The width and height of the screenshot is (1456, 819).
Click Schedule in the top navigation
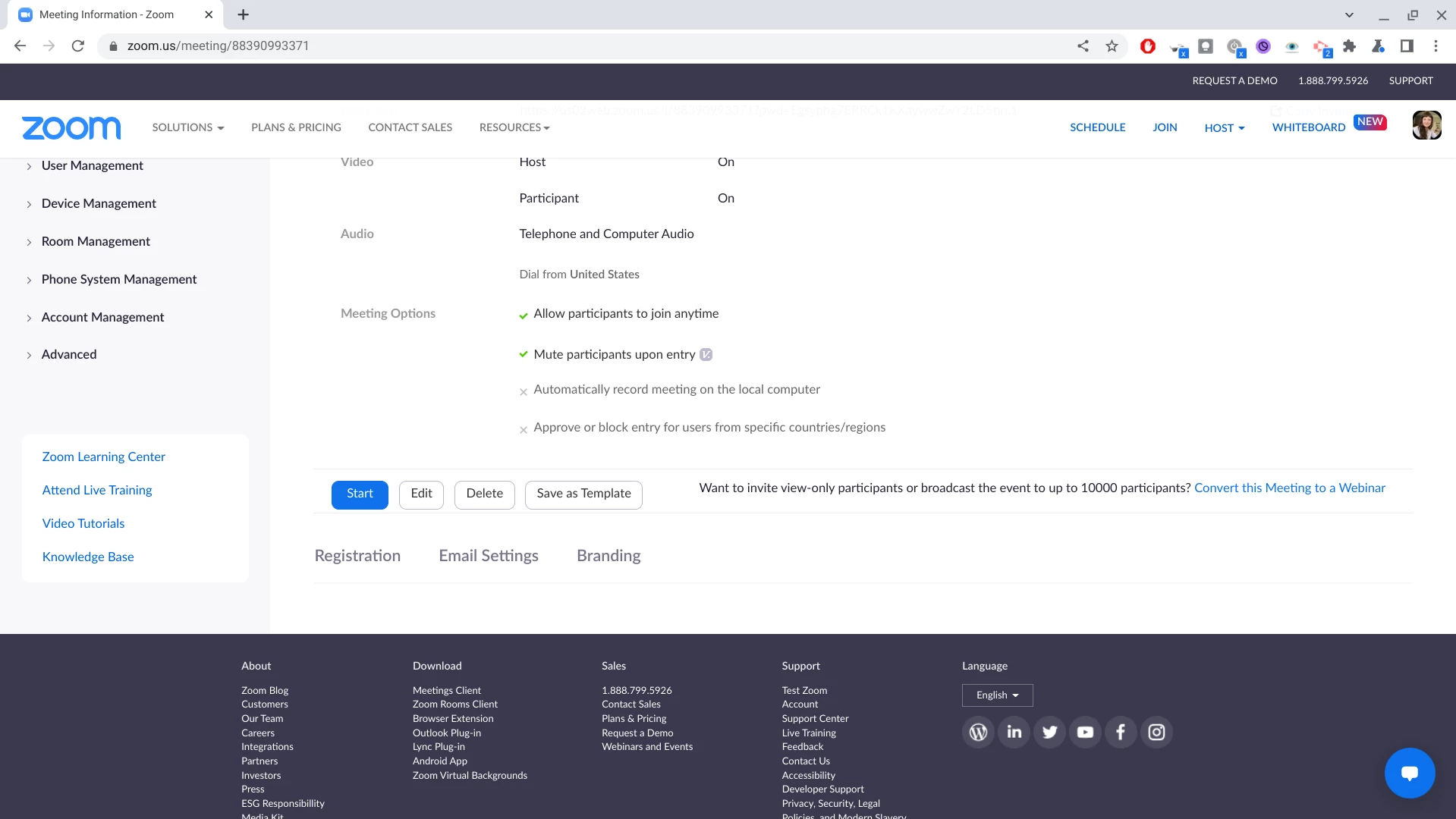pyautogui.click(x=1097, y=127)
